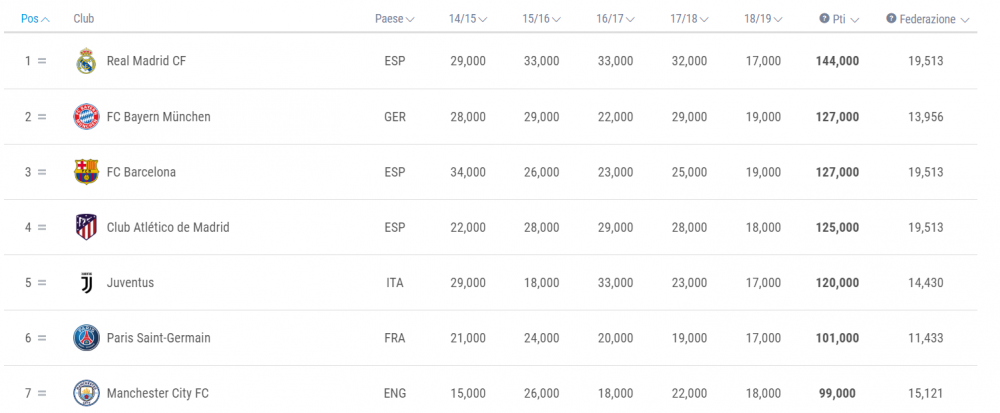
Task: Open the Real Madrid CF club link
Action: click(x=147, y=61)
